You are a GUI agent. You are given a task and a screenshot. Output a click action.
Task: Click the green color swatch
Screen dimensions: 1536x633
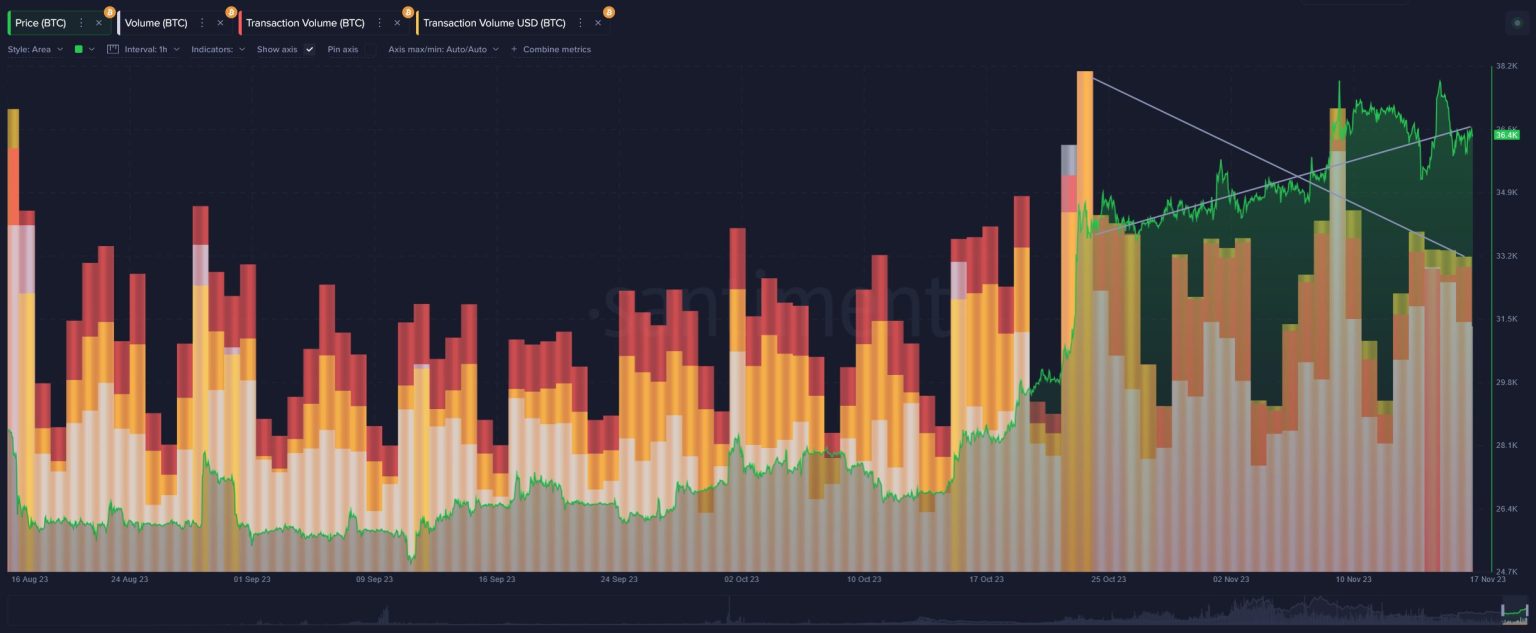(79, 49)
